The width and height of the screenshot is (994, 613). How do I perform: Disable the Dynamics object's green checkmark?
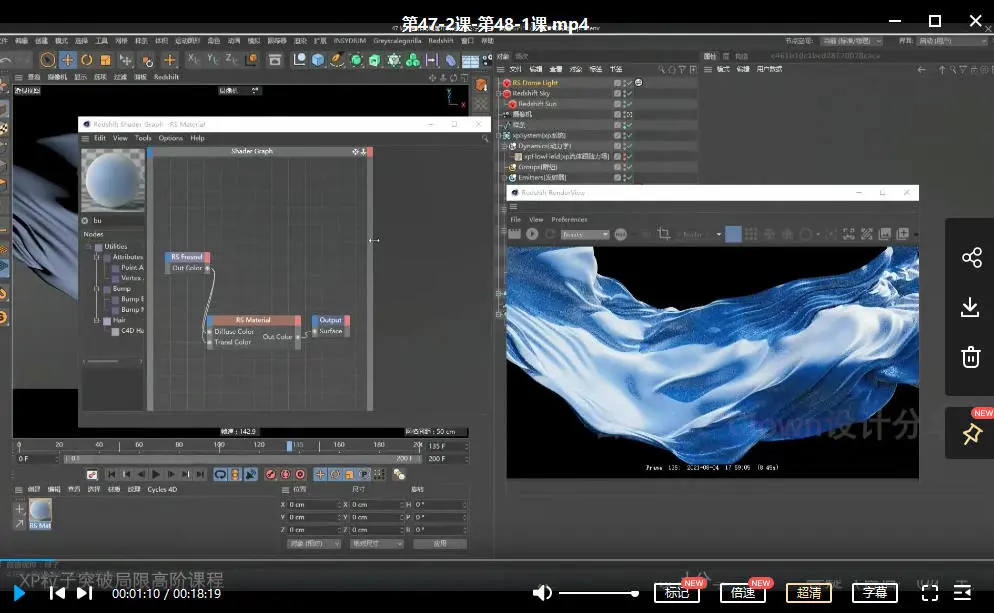629,145
